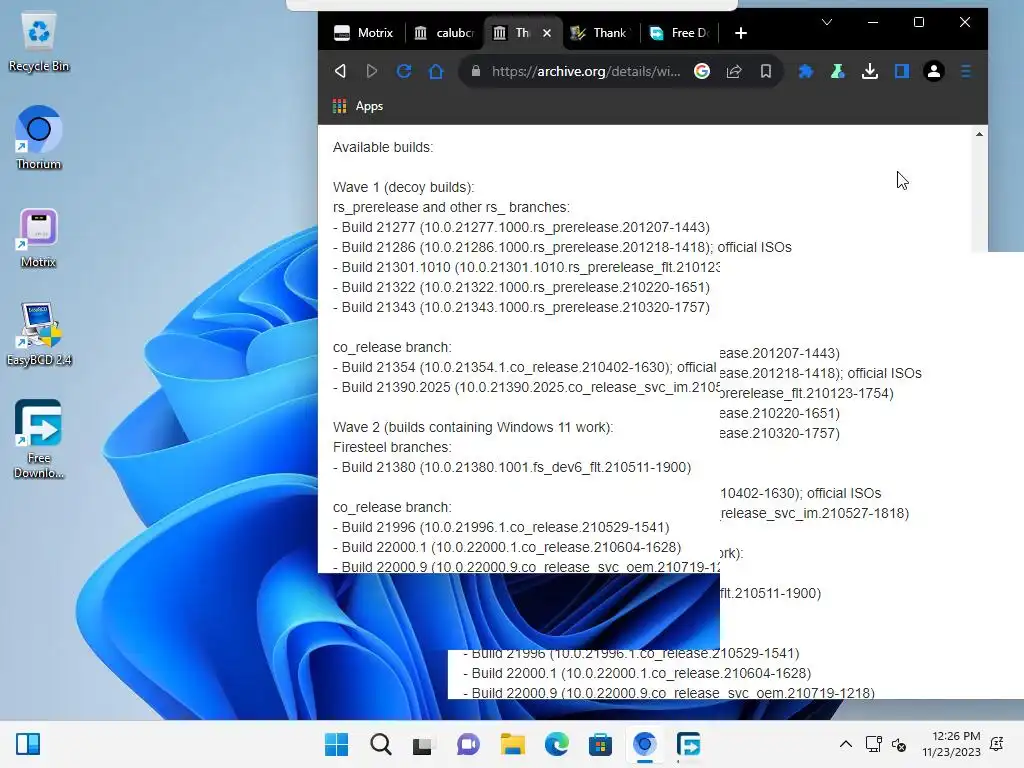This screenshot has width=1024, height=768.
Task: Open a new browser tab
Action: (x=741, y=33)
